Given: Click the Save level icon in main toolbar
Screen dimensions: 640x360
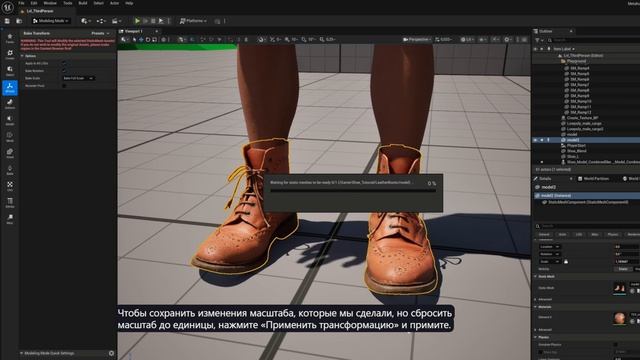Looking at the screenshot, I should point(7,21).
